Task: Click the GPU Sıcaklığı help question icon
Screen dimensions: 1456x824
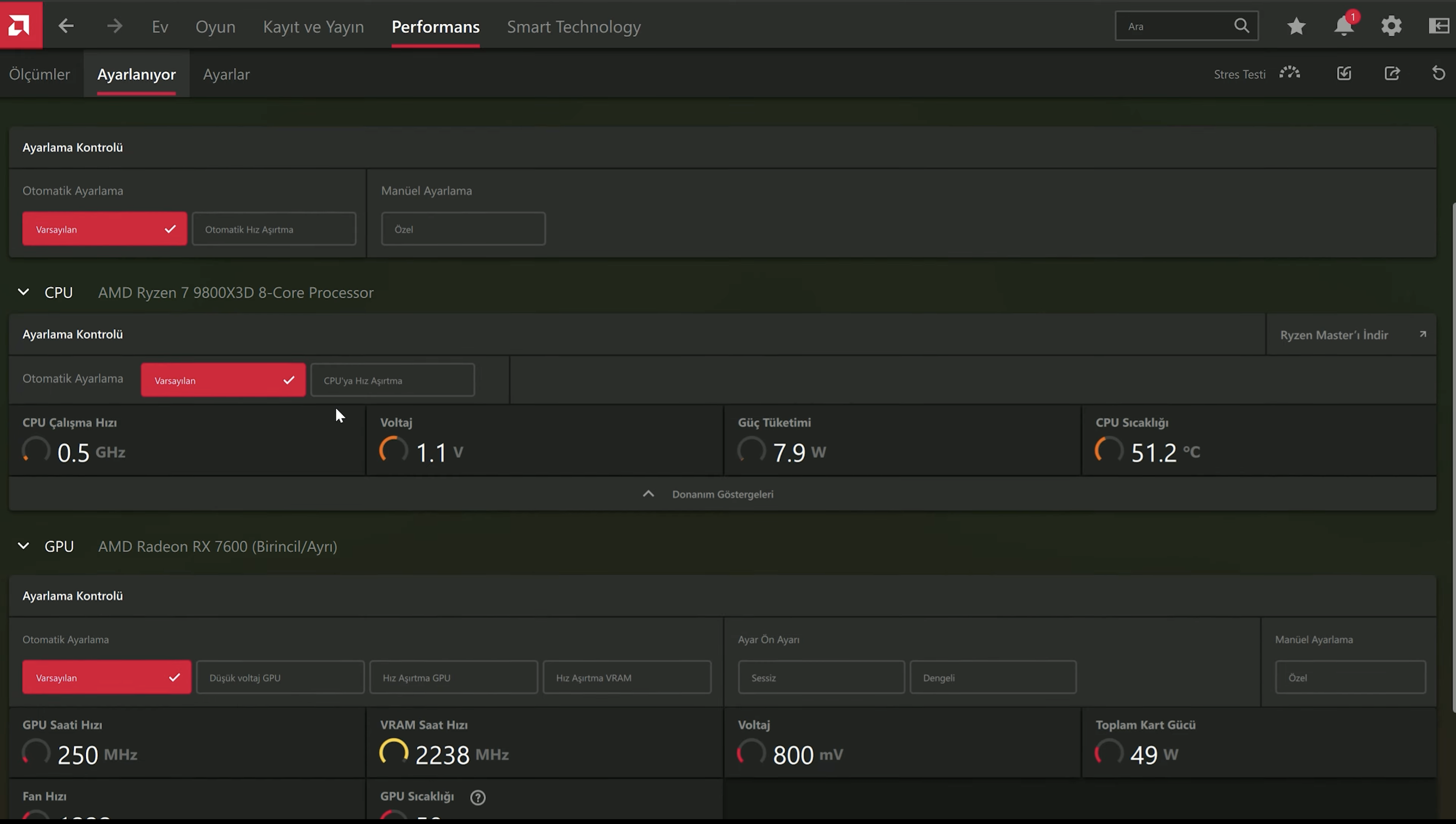Action: (478, 797)
